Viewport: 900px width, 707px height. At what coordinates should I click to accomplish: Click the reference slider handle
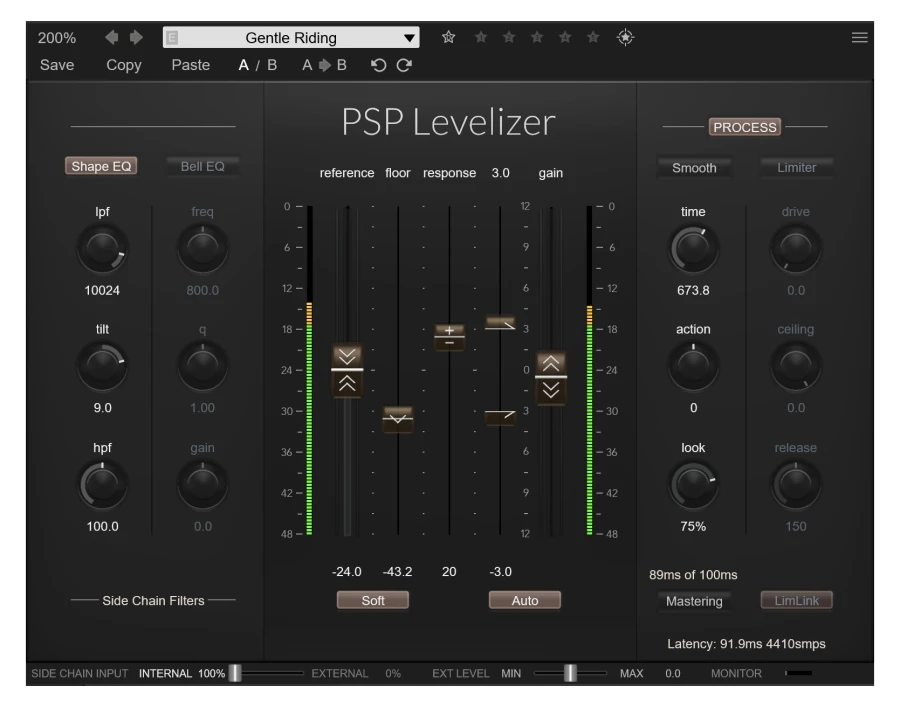point(347,370)
